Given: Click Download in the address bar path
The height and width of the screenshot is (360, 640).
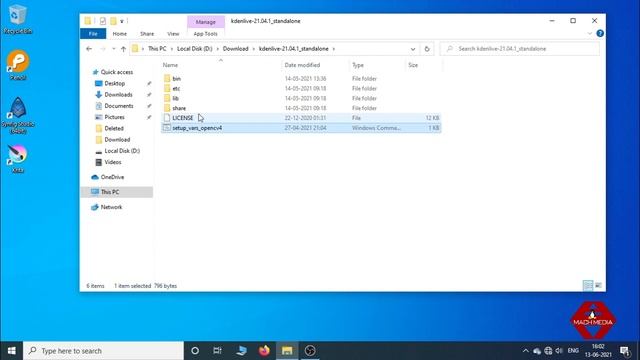Looking at the screenshot, I should [x=236, y=49].
